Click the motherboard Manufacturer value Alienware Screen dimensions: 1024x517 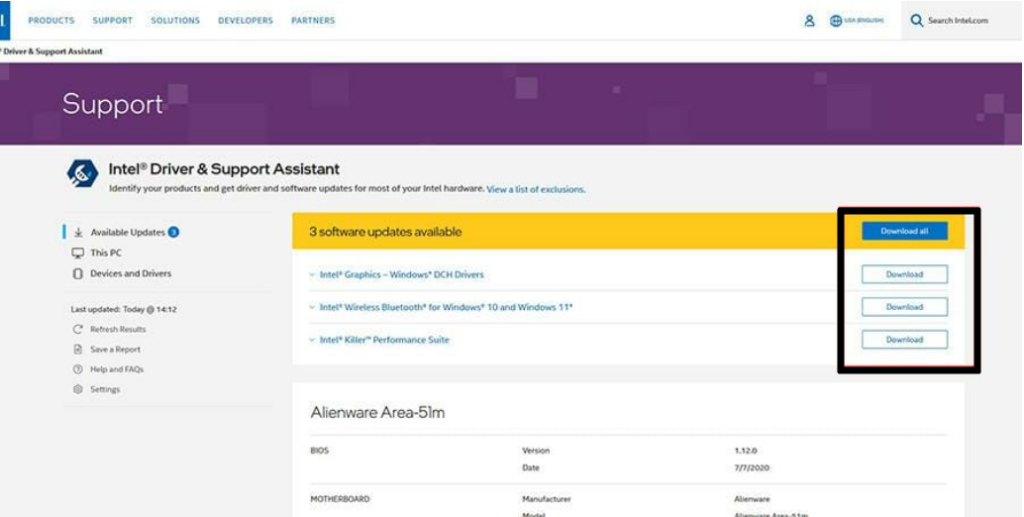[x=752, y=499]
